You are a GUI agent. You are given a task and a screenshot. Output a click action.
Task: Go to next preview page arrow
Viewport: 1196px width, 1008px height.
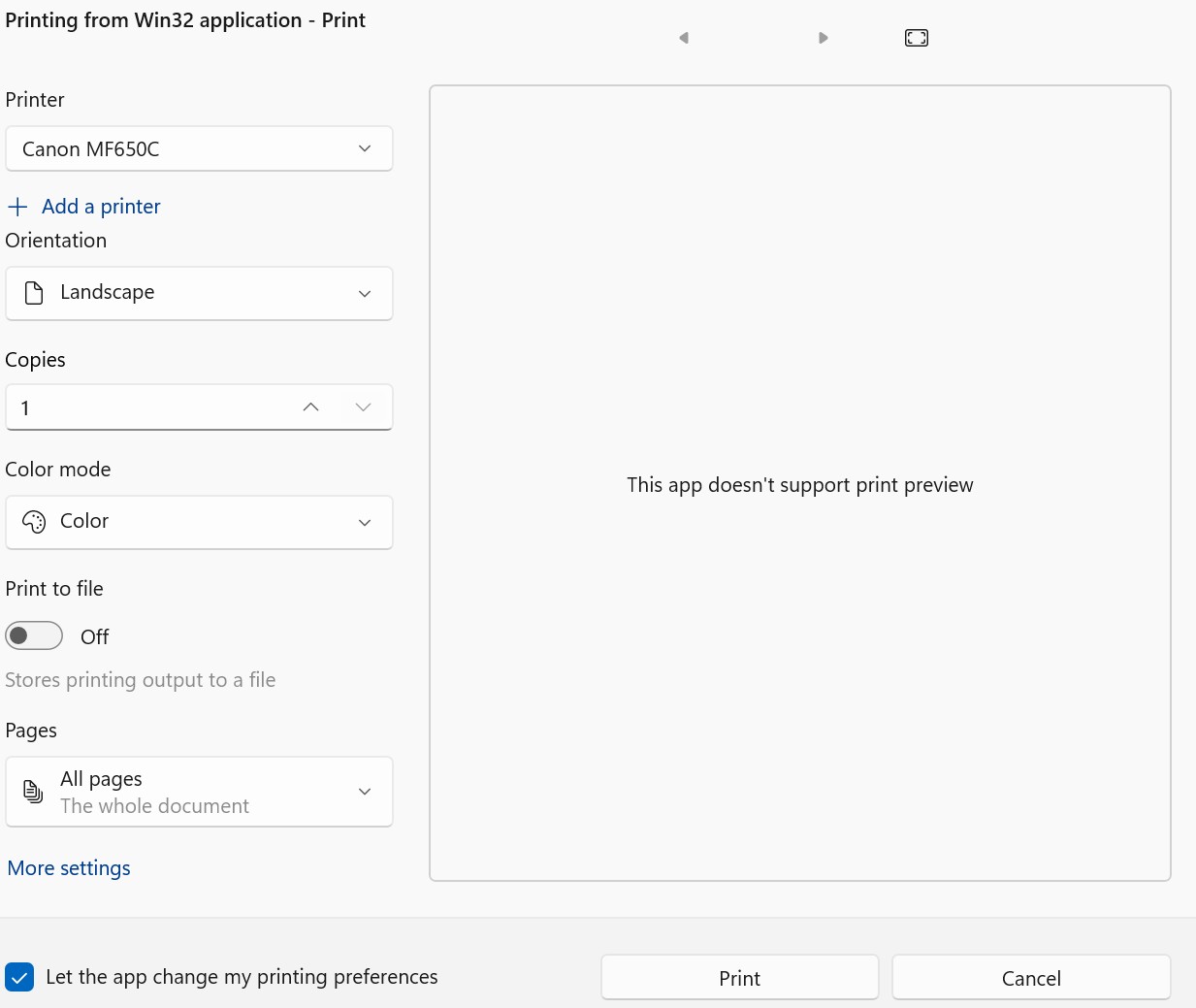click(x=824, y=38)
